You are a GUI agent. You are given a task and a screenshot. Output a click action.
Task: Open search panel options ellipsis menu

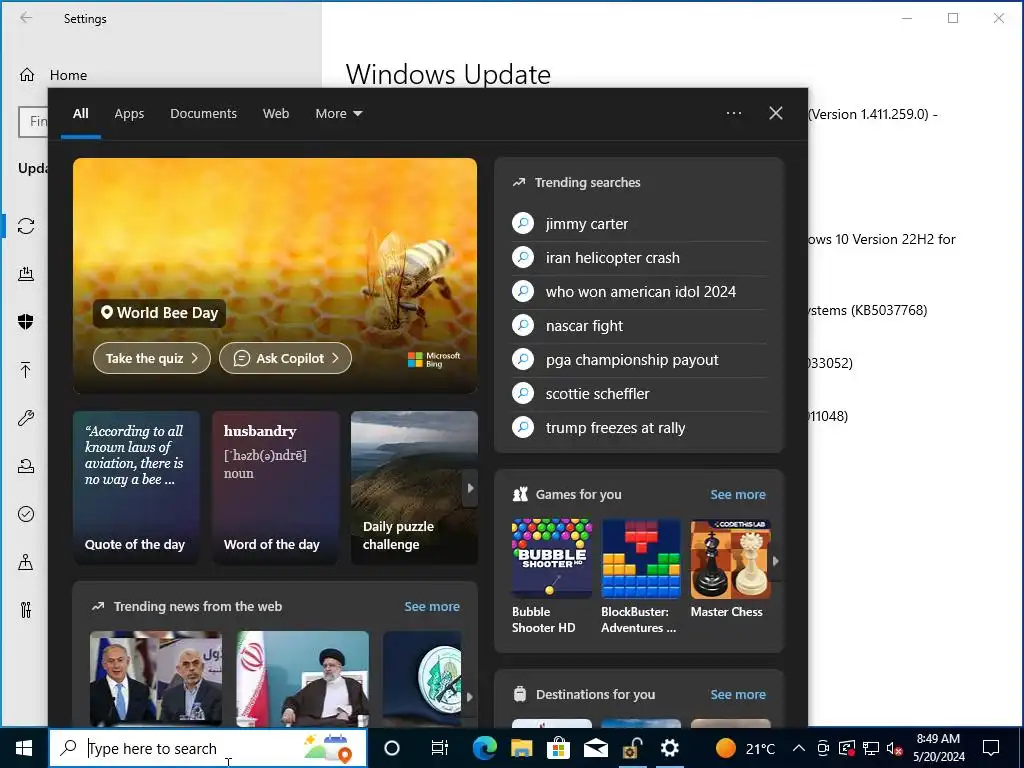pyautogui.click(x=734, y=113)
